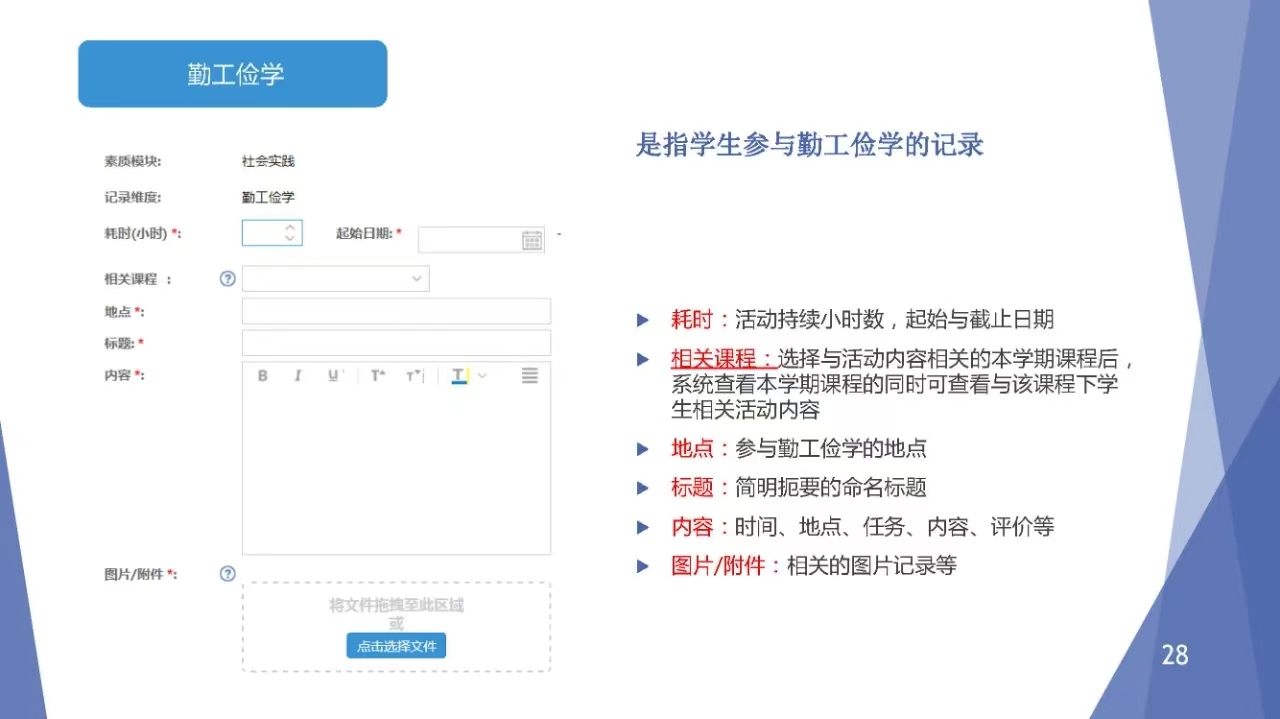The image size is (1280, 719).
Task: Click into the 地点 input field
Action: coord(396,311)
